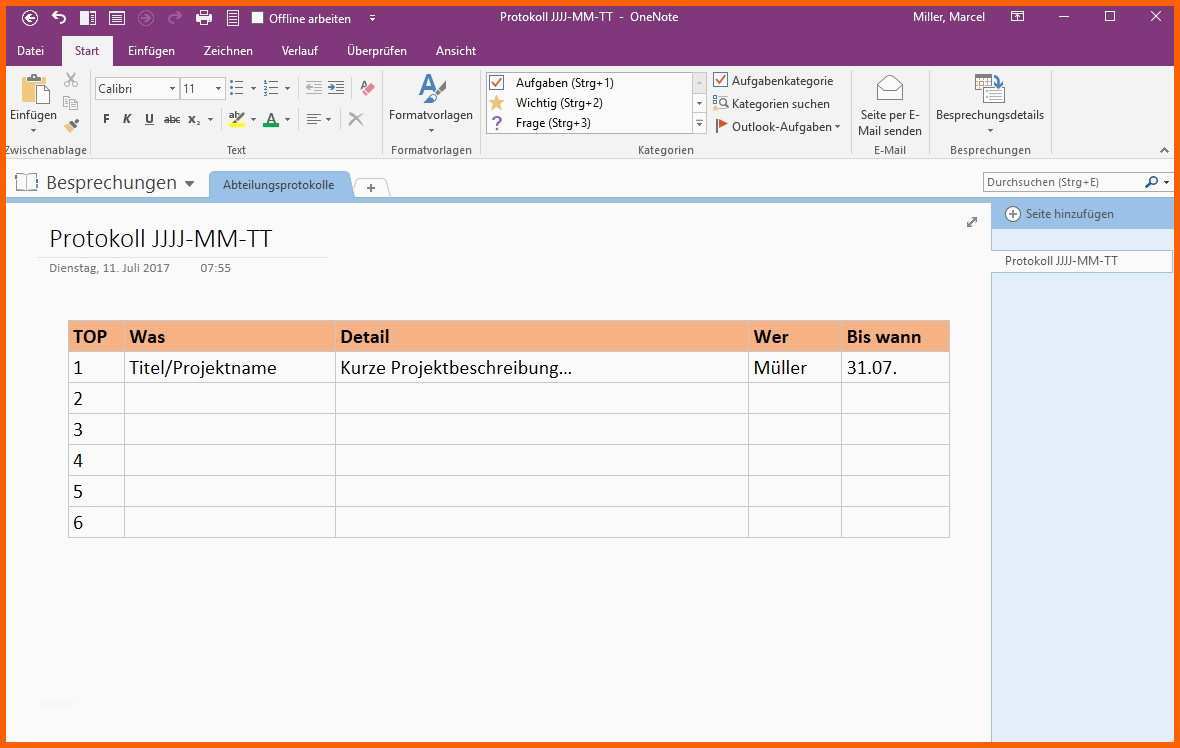Switch to the Verlauf ribbon tab

coord(300,51)
